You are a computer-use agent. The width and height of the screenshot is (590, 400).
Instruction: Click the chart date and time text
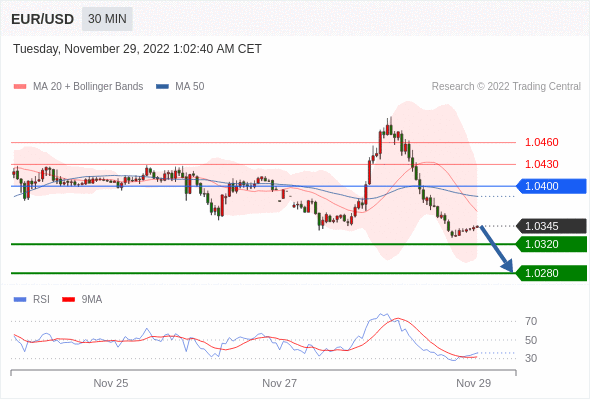(137, 49)
